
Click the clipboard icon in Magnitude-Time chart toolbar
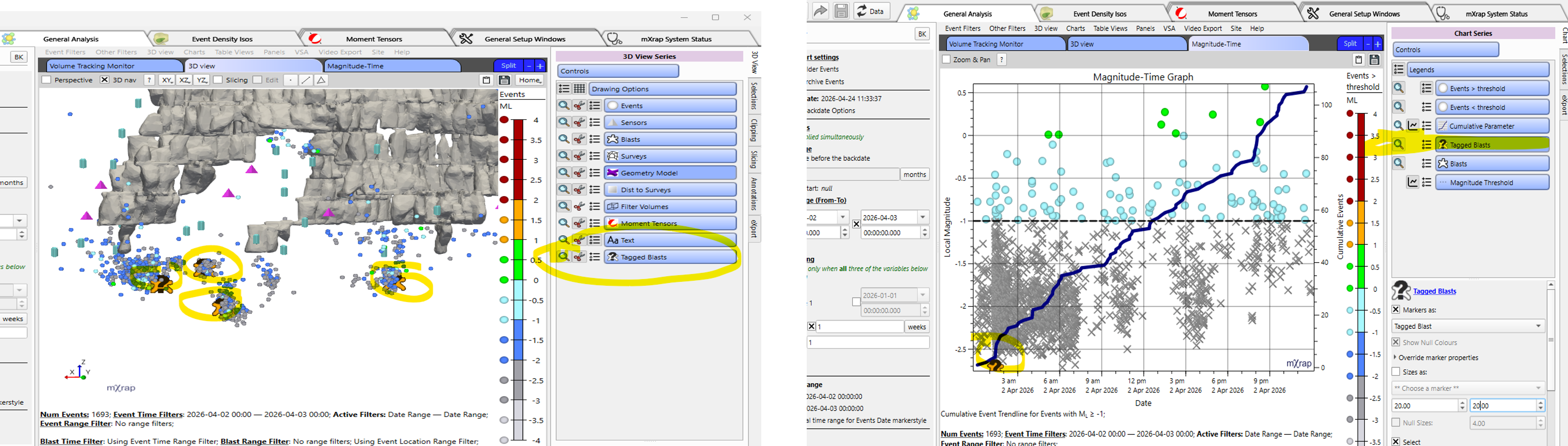pyautogui.click(x=1358, y=60)
